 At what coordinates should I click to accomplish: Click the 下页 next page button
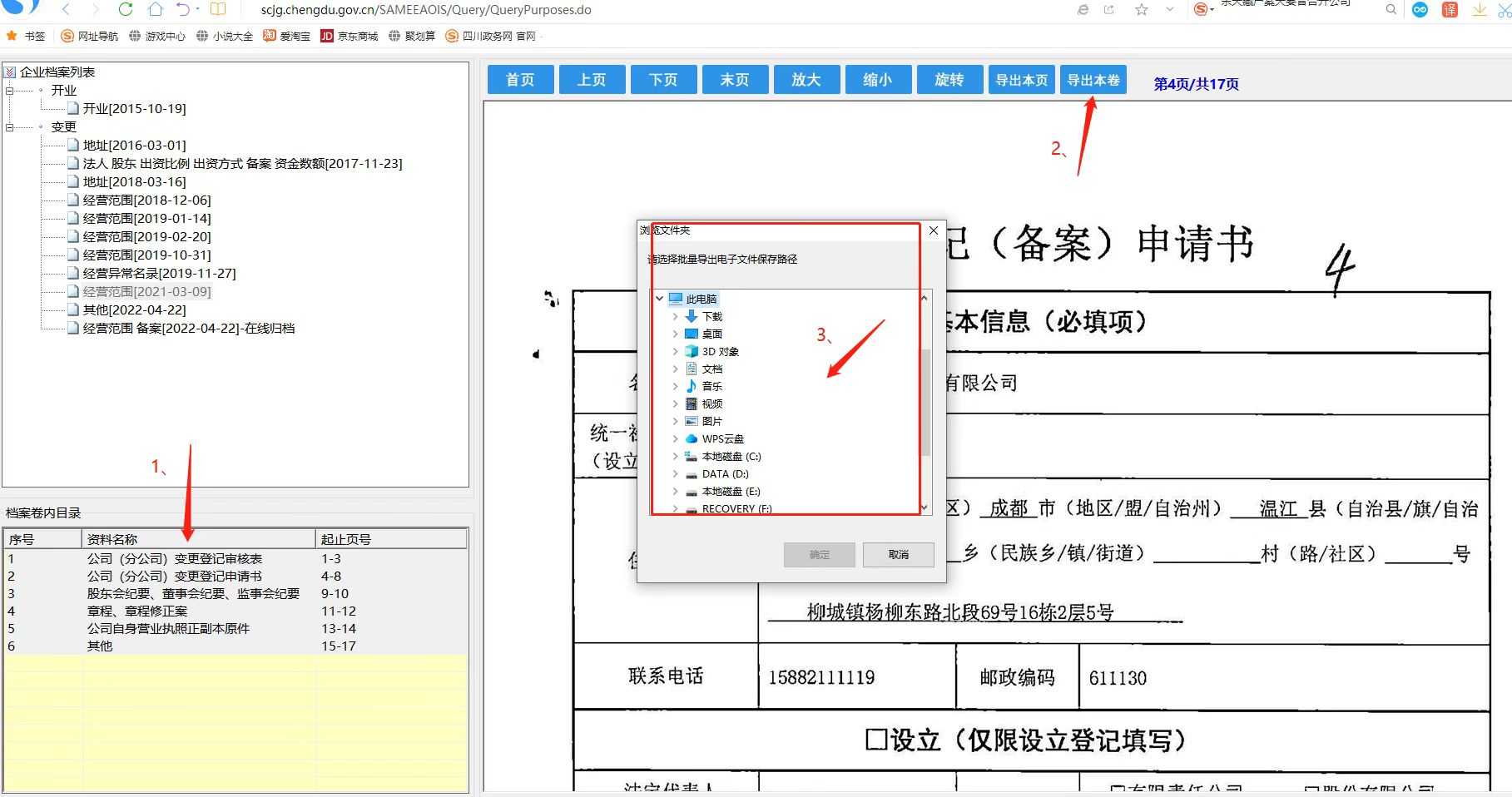pyautogui.click(x=663, y=80)
